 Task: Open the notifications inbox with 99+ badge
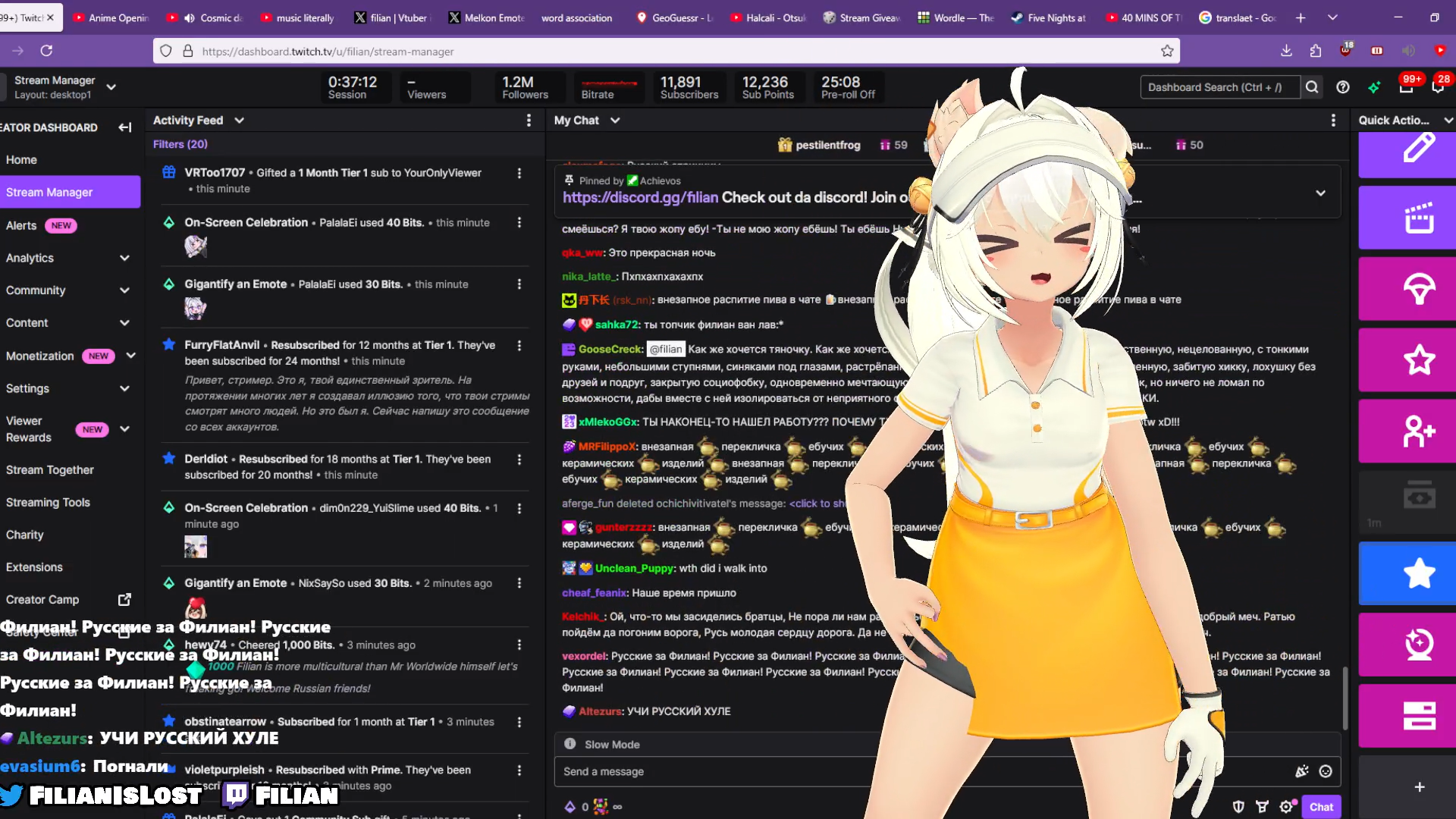coord(1406,87)
